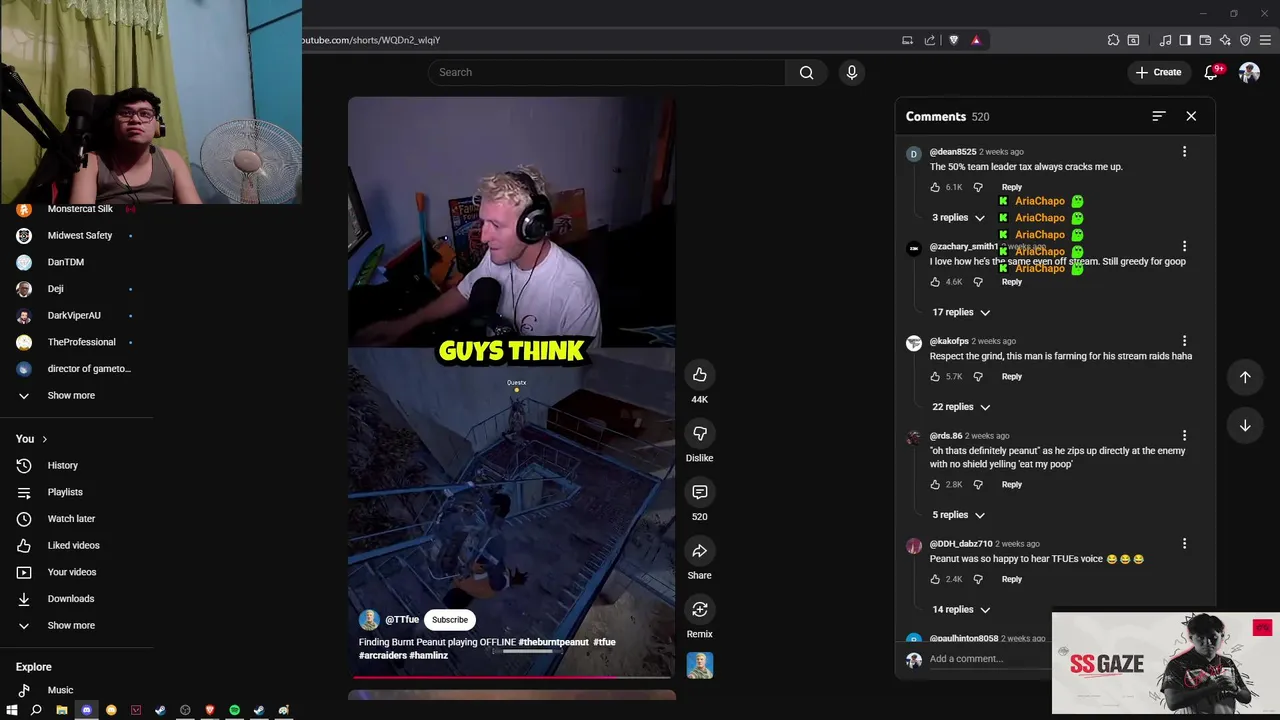
Task: Expand the 22 replies thread
Action: tap(961, 407)
